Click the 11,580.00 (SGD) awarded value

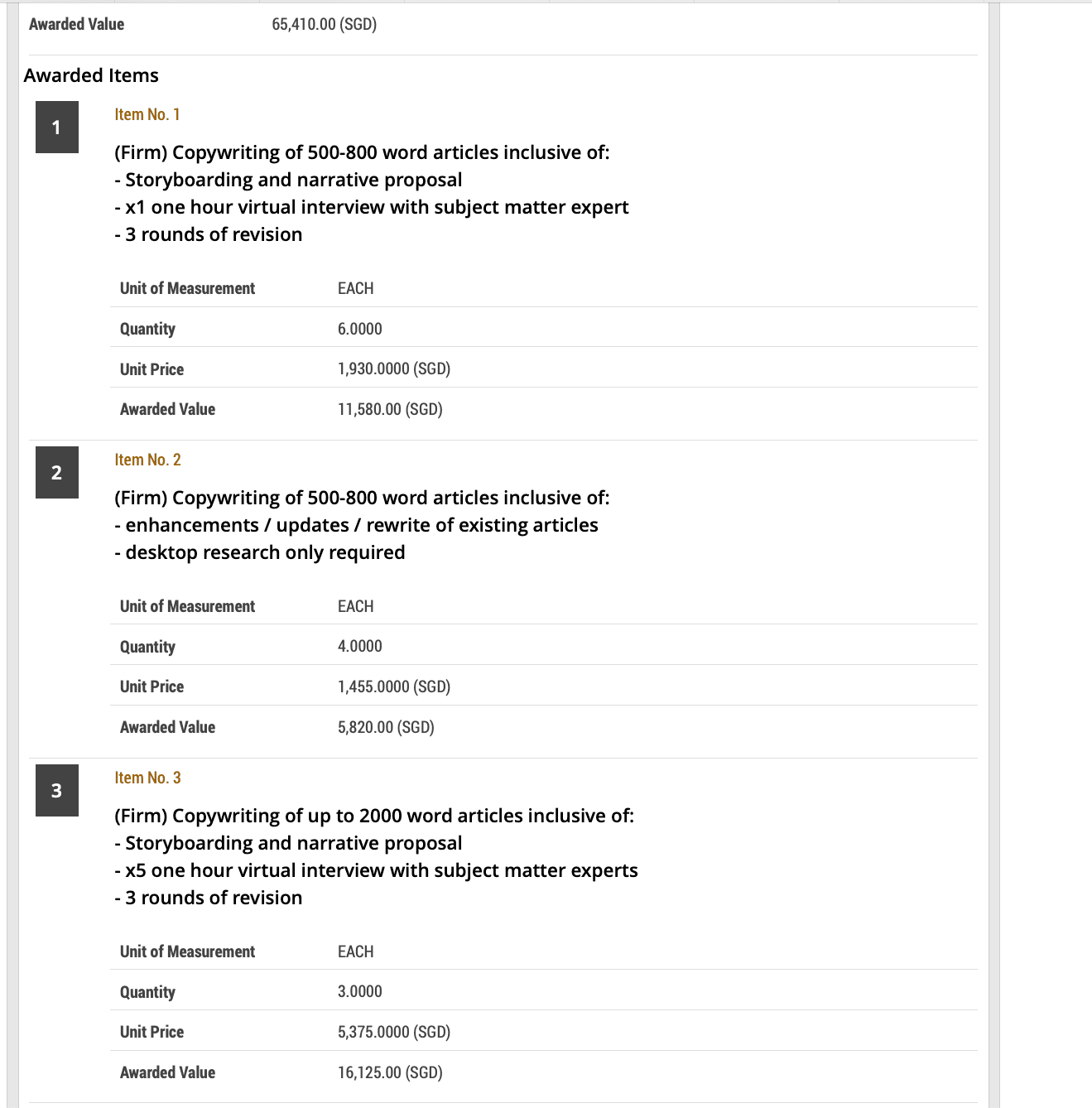coord(389,409)
